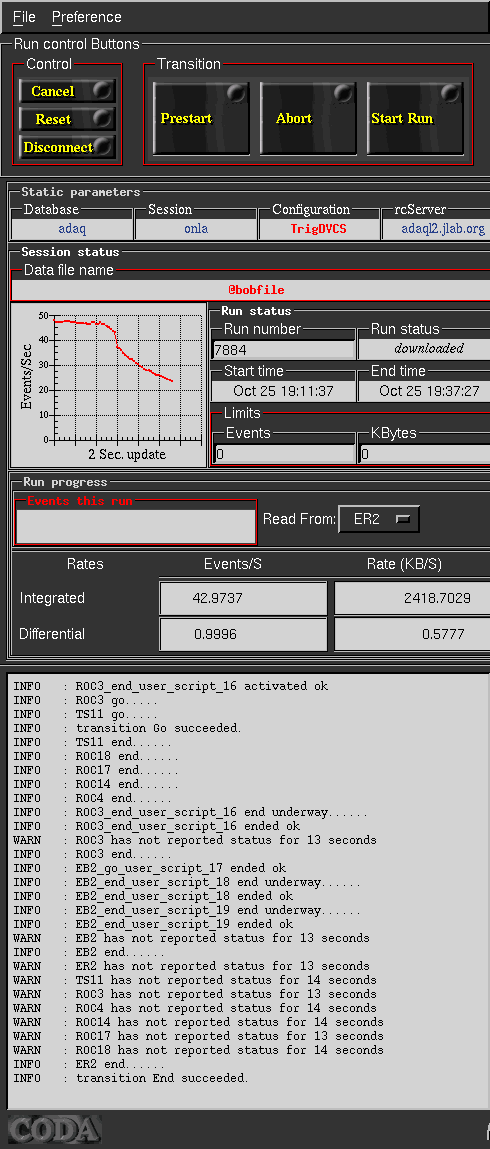Click the round indicator on Start Run

point(450,93)
